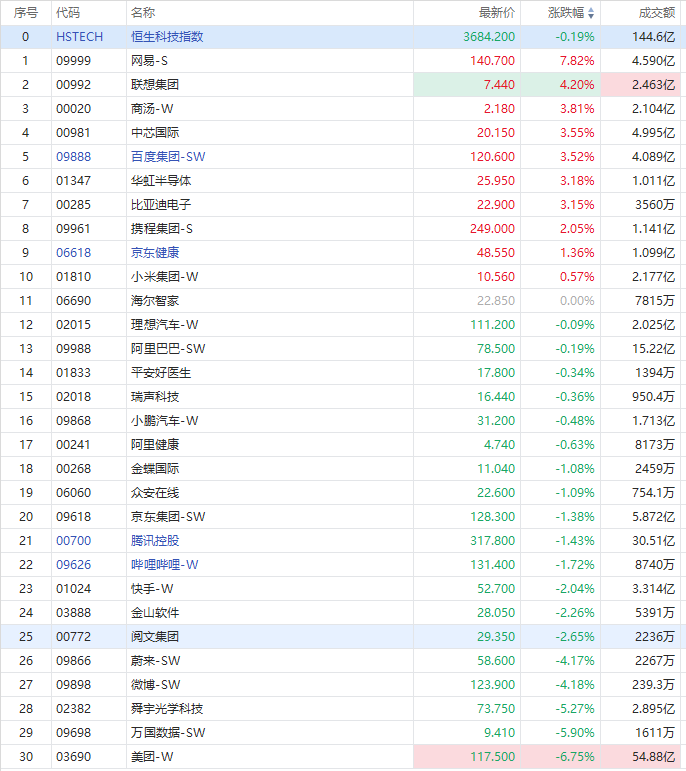
Task: Click price 9.410 of 万国数据-SW
Action: coord(499,733)
